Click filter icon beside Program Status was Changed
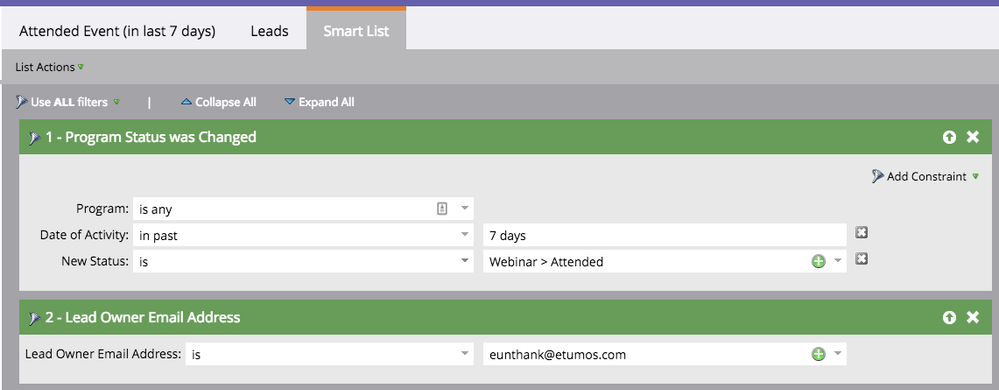The height and width of the screenshot is (390, 999). (34, 138)
